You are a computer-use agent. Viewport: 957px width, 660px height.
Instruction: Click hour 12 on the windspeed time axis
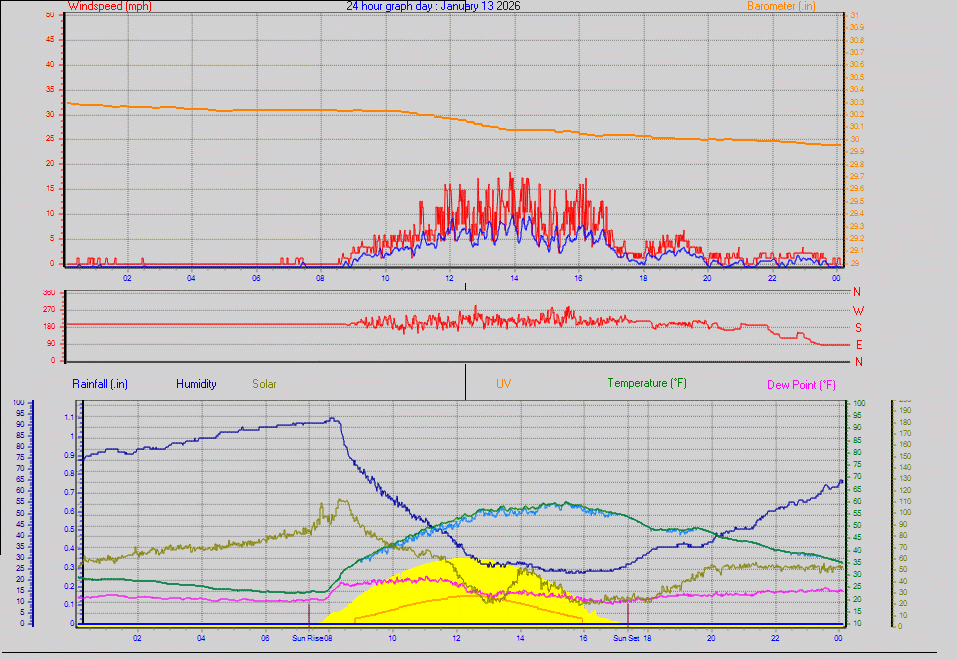449,278
